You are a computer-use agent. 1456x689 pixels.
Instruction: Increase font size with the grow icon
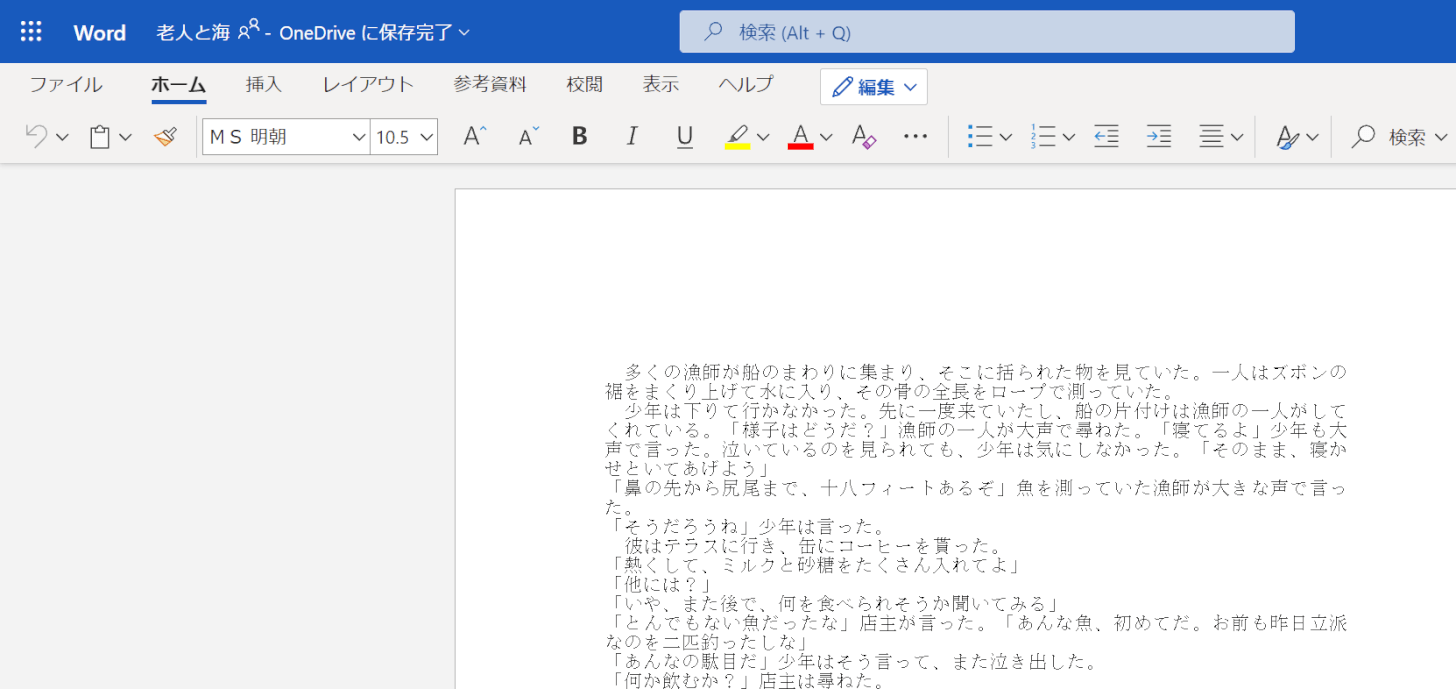475,137
